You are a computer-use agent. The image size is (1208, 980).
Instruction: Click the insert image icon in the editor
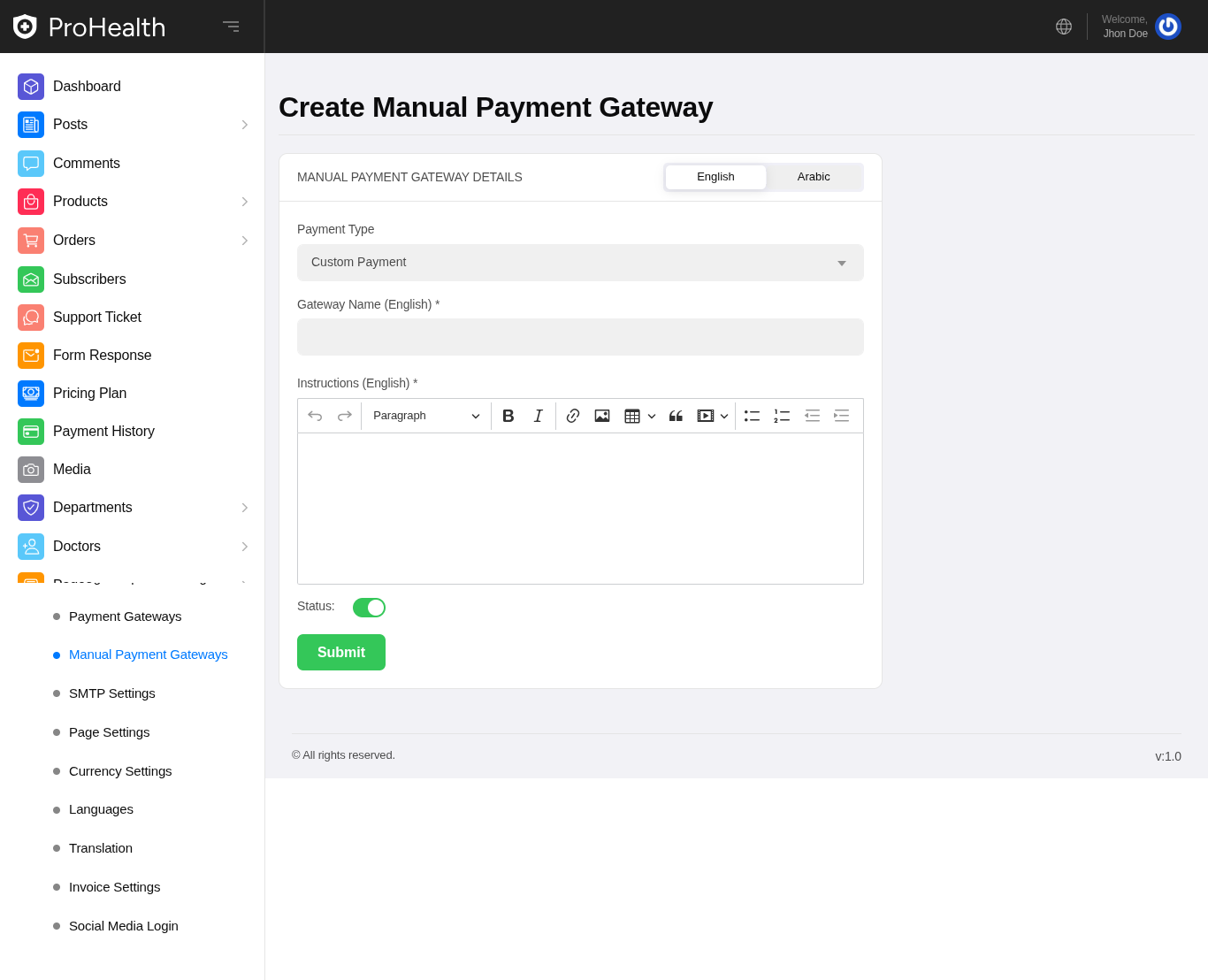(x=602, y=416)
